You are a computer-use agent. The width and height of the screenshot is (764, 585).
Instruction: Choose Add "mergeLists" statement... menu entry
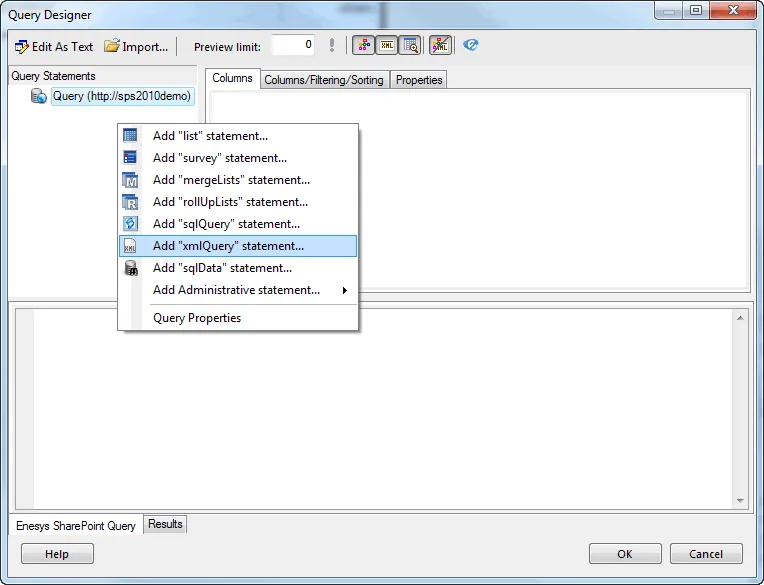tap(238, 180)
